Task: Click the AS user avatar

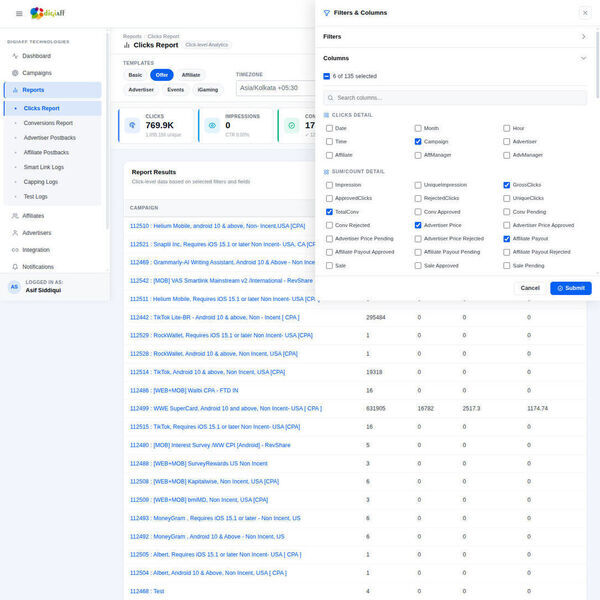Action: (15, 287)
